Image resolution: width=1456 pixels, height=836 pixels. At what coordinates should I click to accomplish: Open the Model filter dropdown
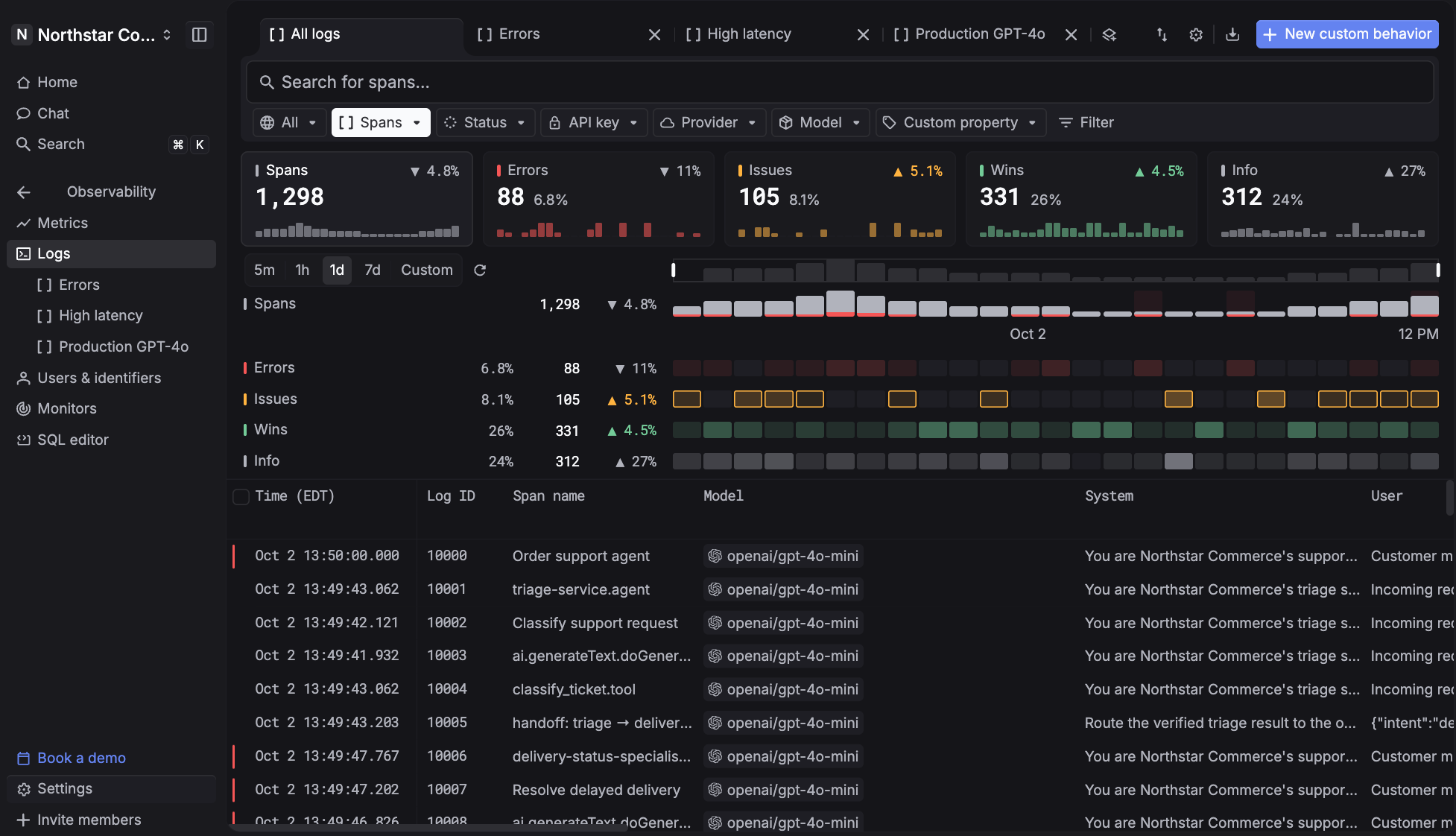820,122
